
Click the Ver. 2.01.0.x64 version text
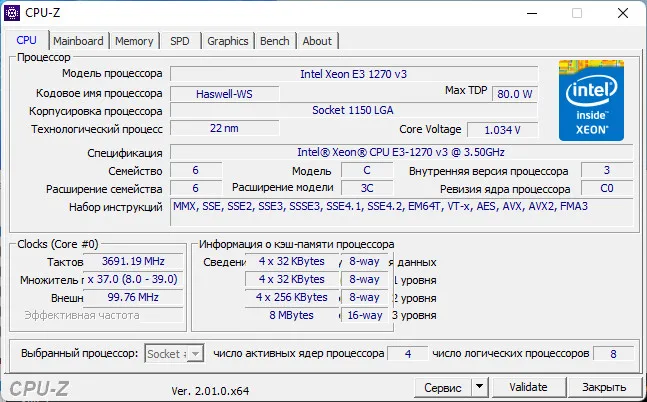pyautogui.click(x=210, y=391)
